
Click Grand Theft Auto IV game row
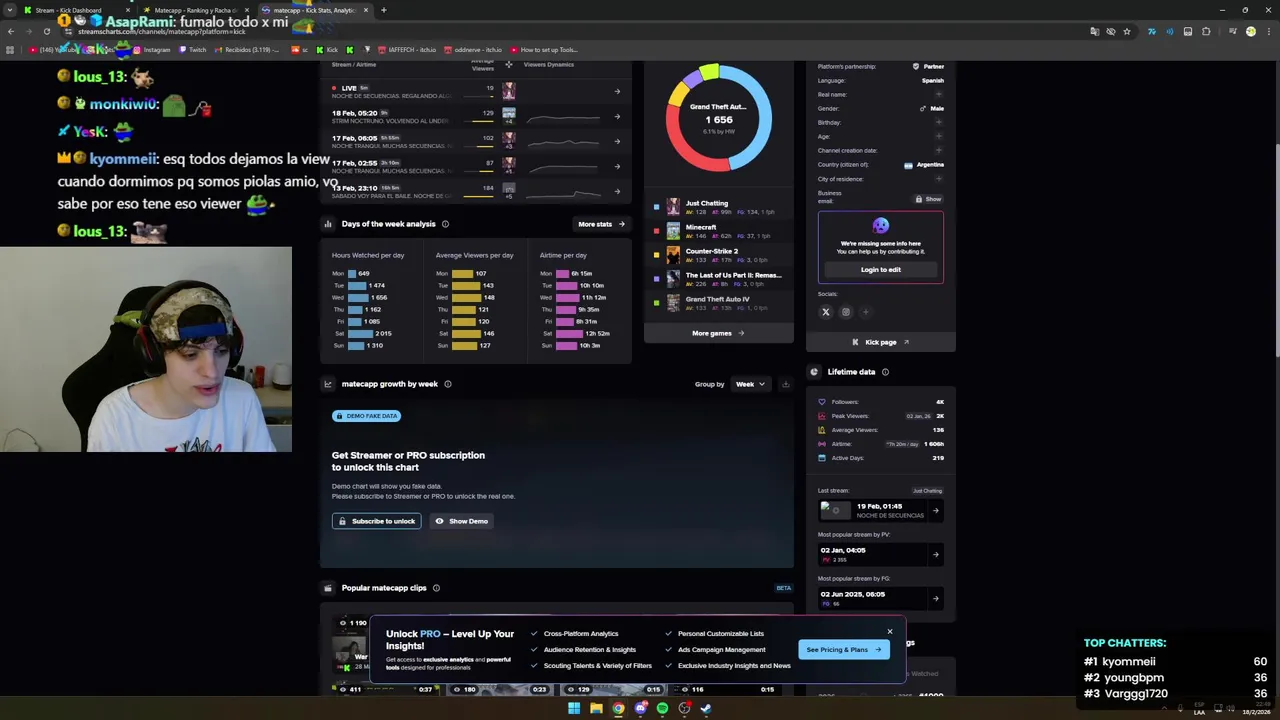pyautogui.click(x=718, y=303)
